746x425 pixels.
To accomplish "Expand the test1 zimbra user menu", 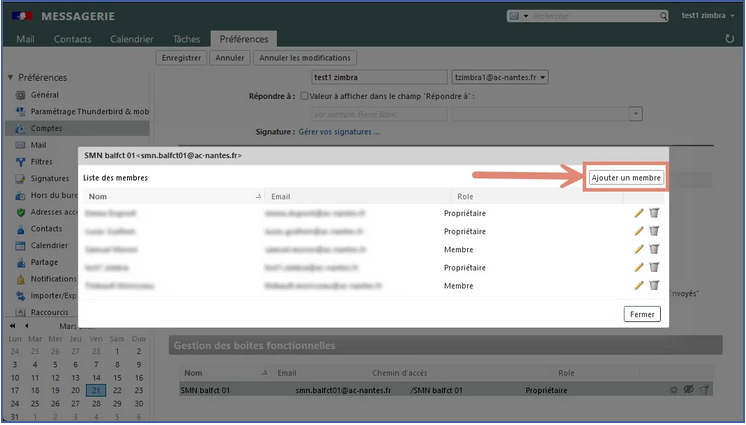I will point(707,16).
